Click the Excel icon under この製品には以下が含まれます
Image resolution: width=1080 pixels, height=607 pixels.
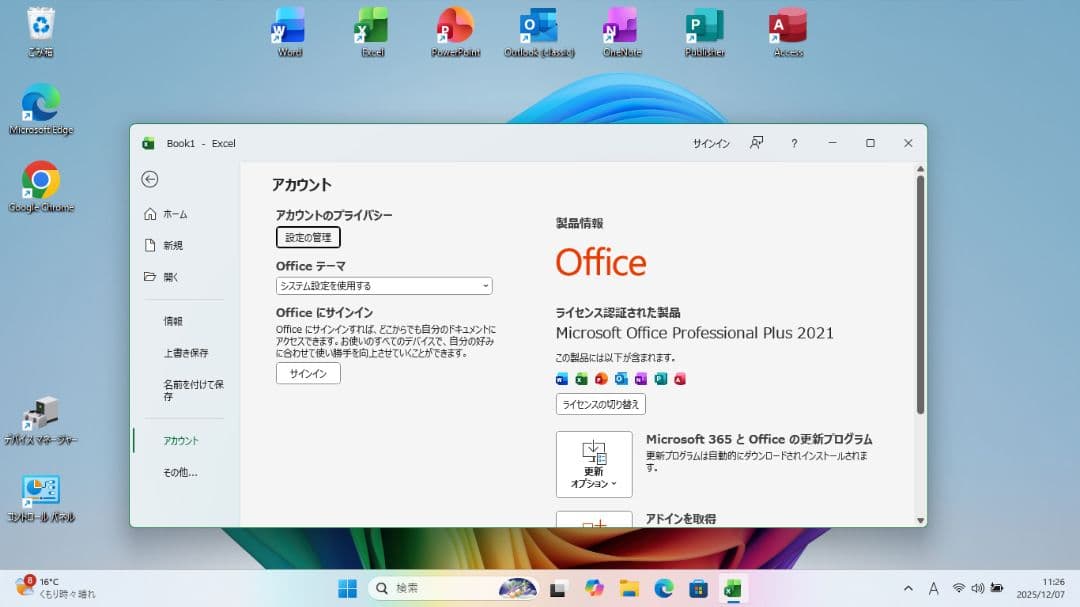(581, 379)
